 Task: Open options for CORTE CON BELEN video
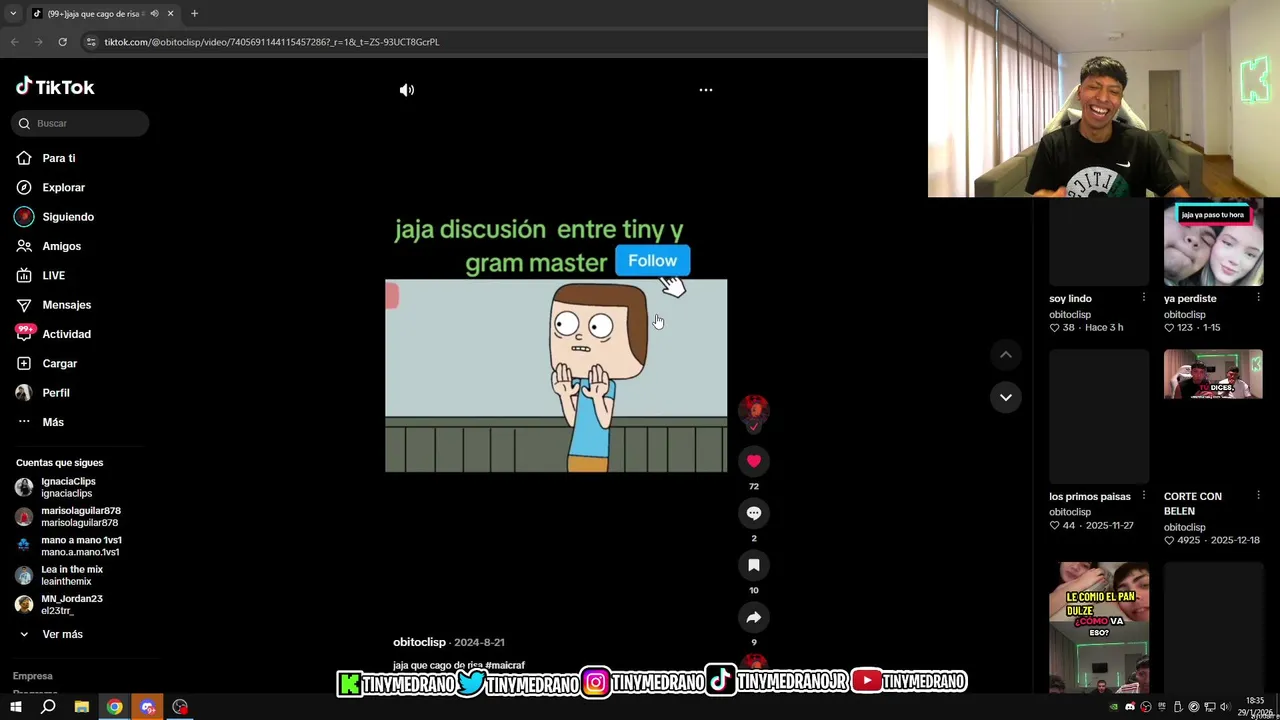coord(1258,496)
